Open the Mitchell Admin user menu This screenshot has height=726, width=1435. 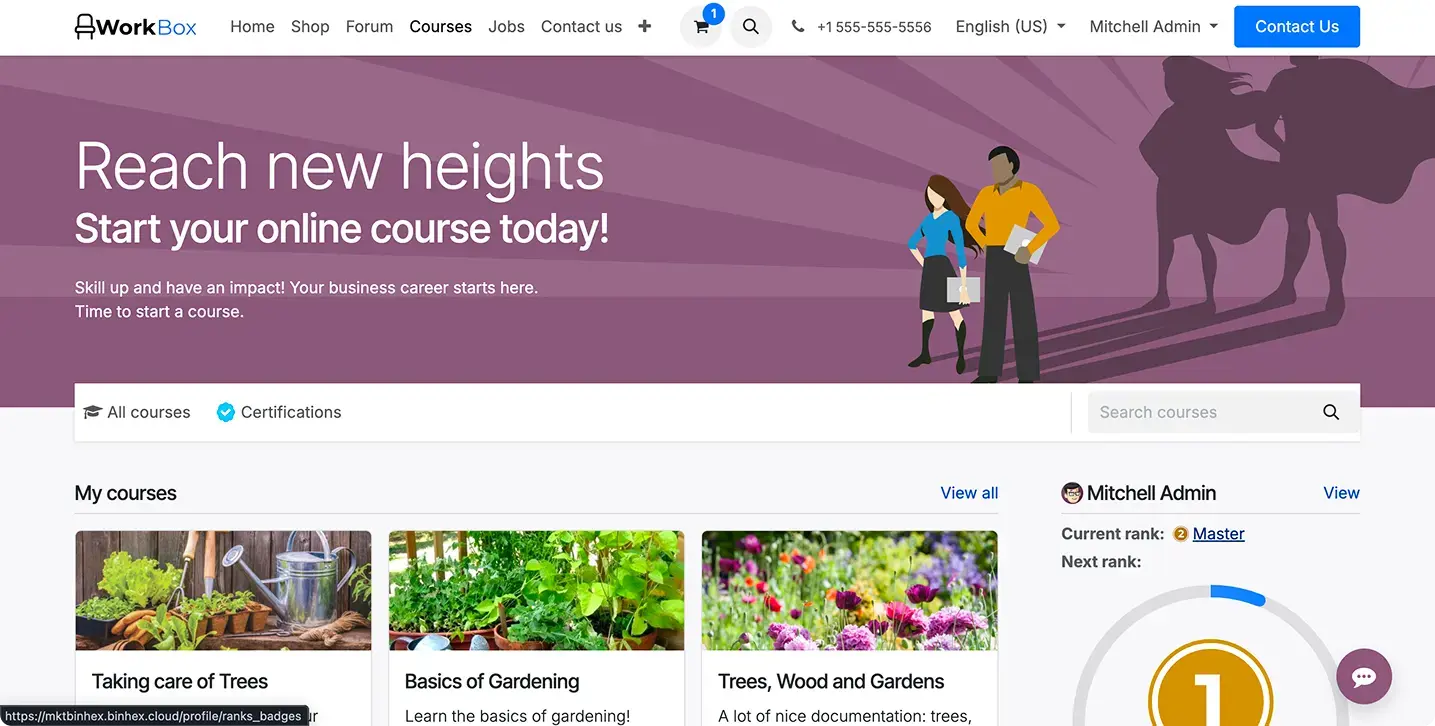[x=1153, y=27]
